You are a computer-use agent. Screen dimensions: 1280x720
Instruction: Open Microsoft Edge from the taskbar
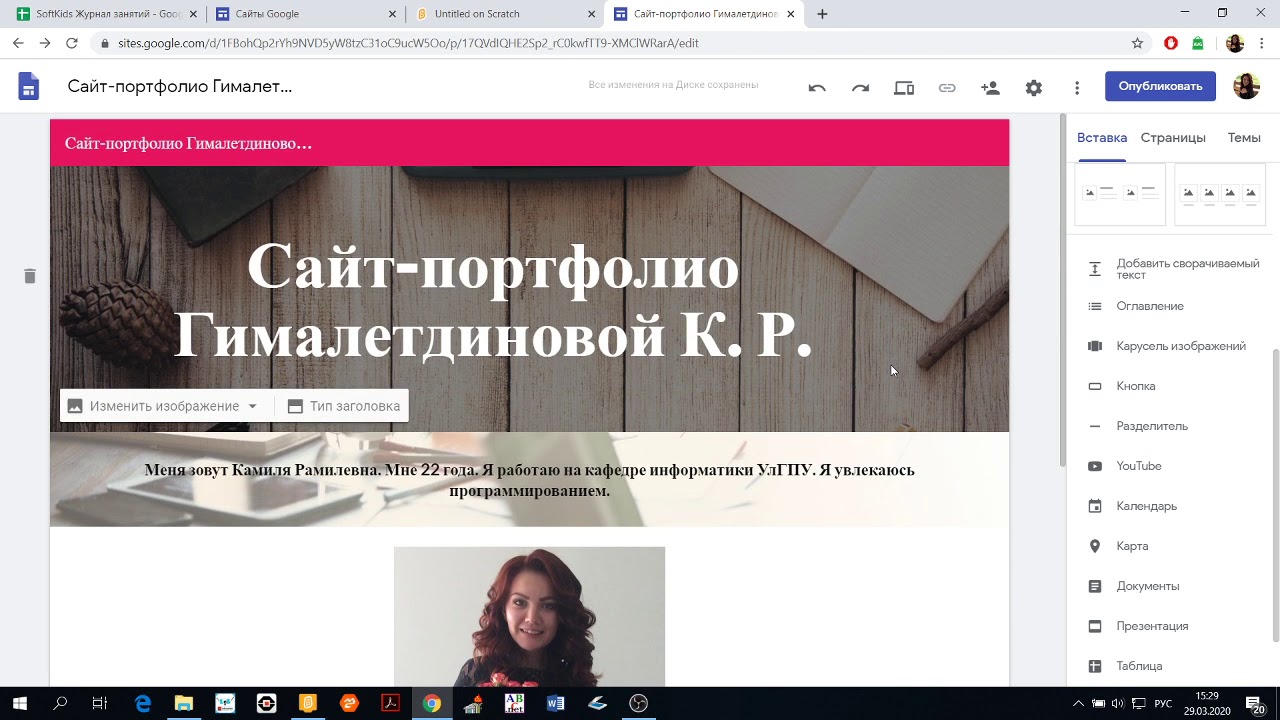(x=143, y=703)
